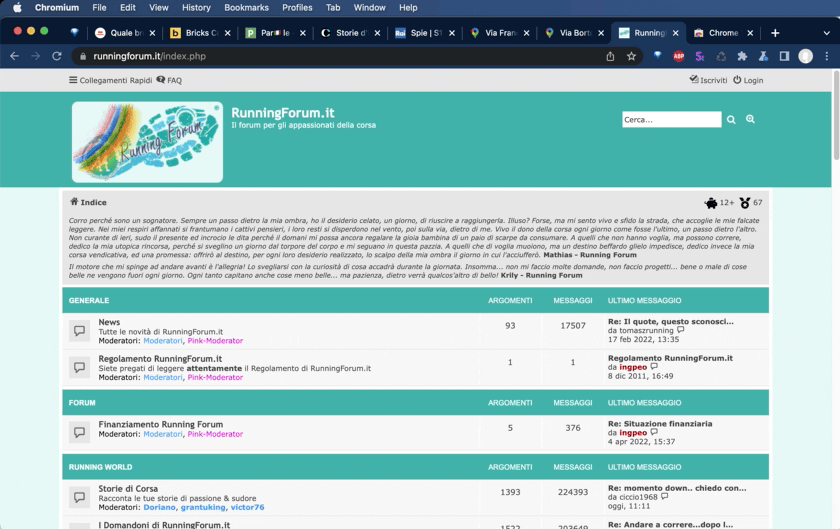Viewport: 840px width, 529px height.
Task: Click the piggy bank 12+ icon
Action: 718,203
